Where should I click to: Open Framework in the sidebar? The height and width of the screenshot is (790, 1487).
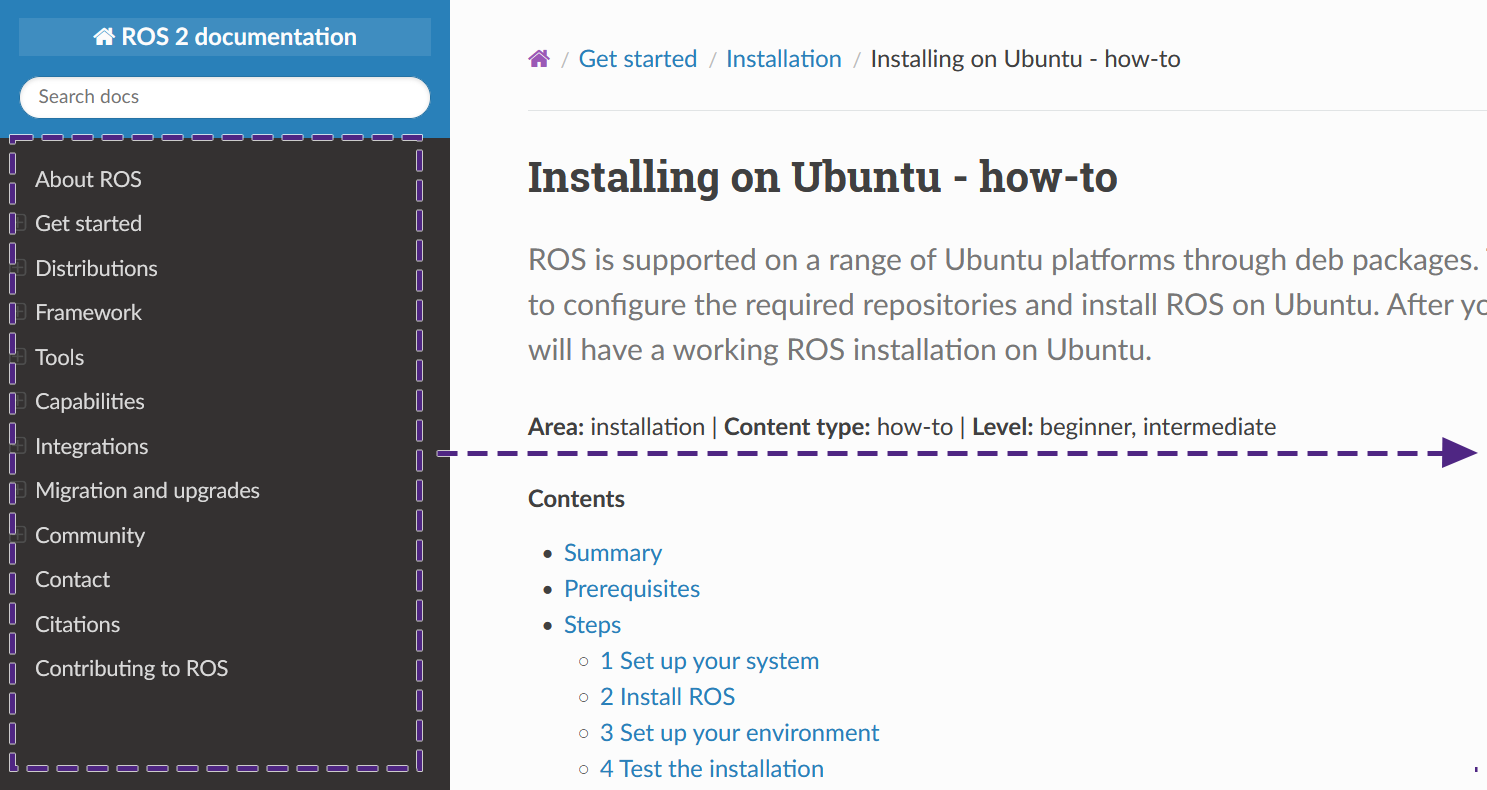88,313
